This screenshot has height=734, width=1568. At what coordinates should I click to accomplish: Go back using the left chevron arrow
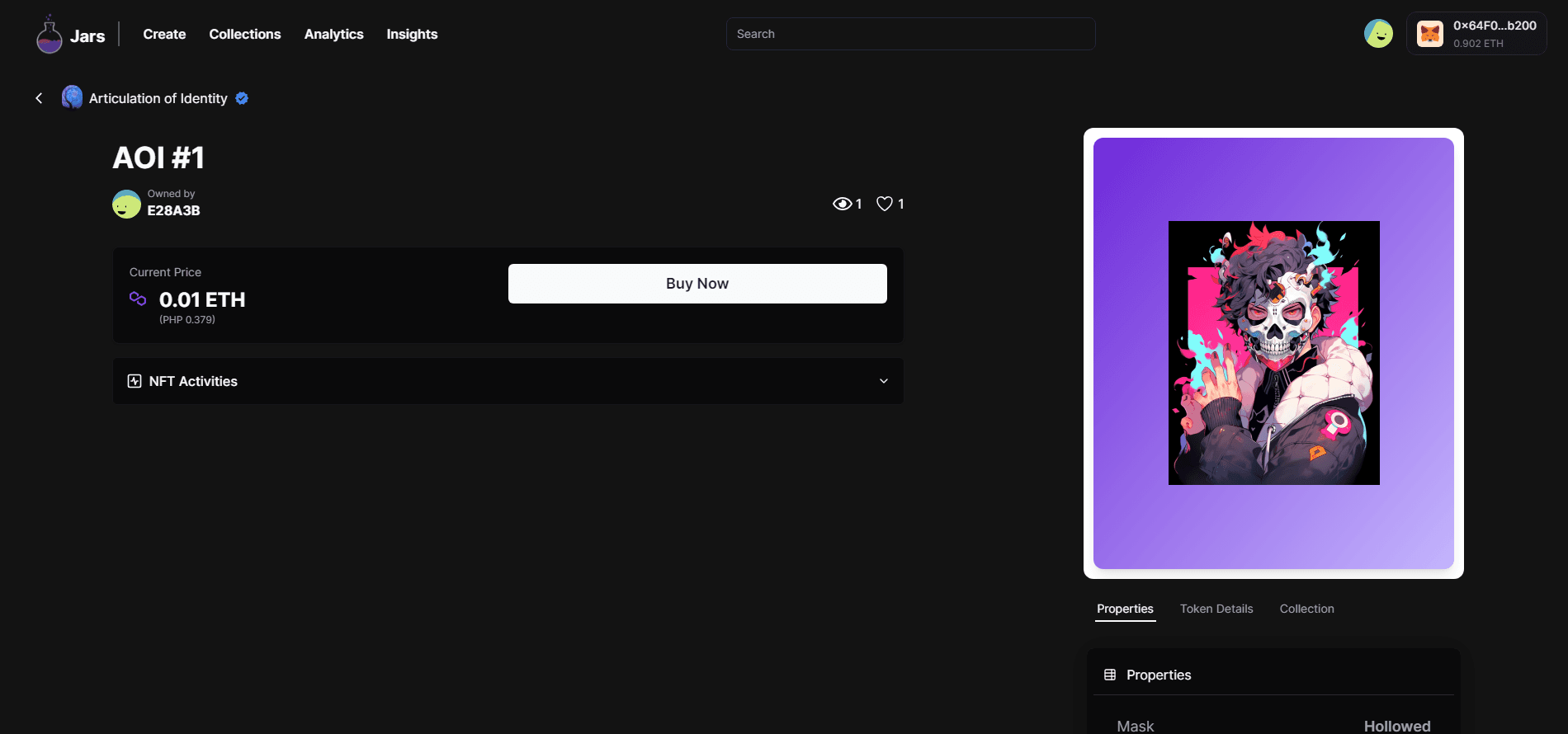pos(39,98)
